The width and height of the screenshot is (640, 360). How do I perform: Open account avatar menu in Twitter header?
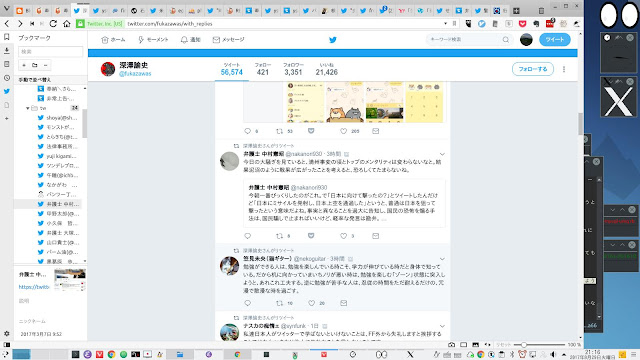pos(526,40)
